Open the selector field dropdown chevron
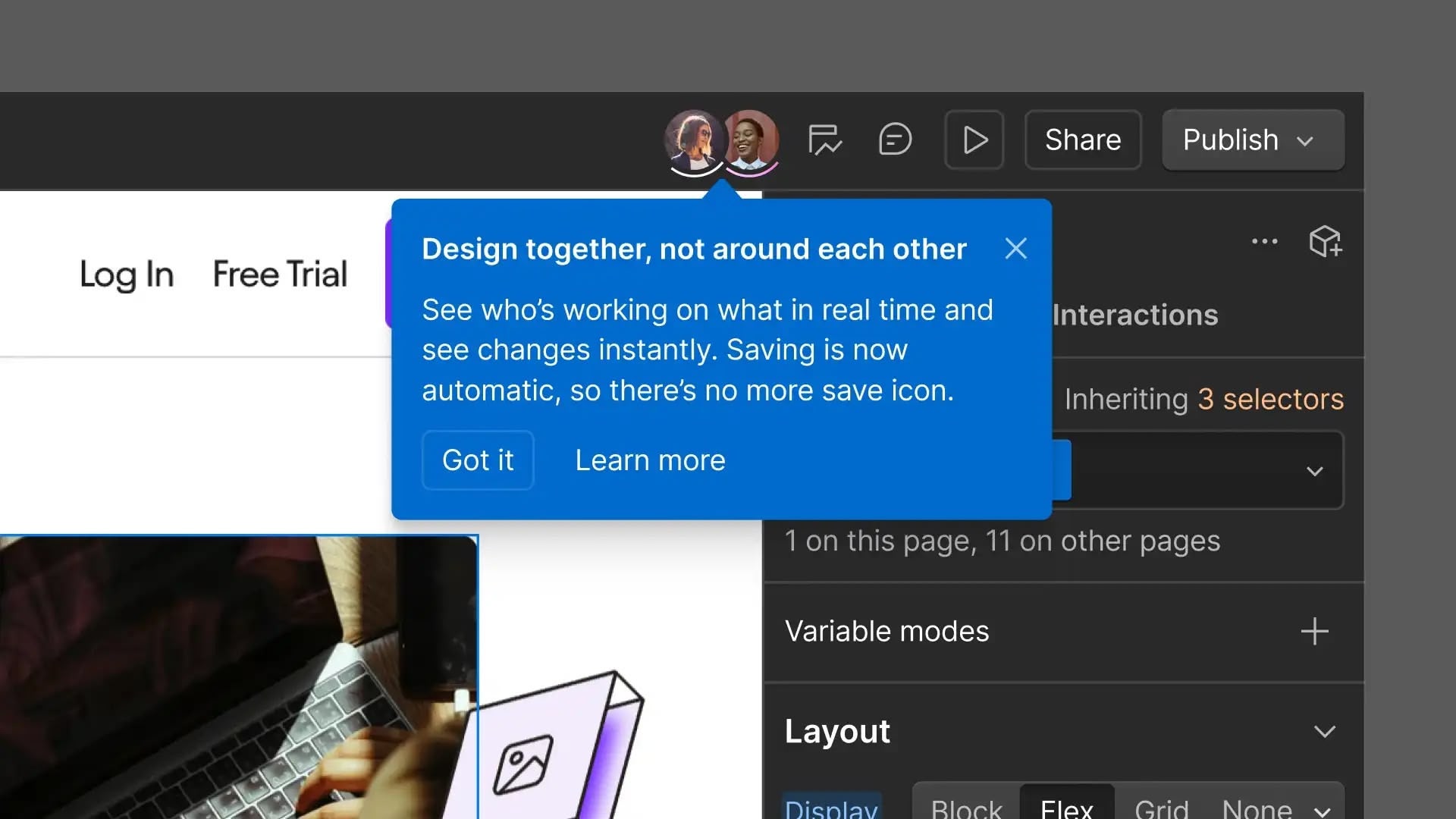The height and width of the screenshot is (819, 1456). [x=1314, y=472]
